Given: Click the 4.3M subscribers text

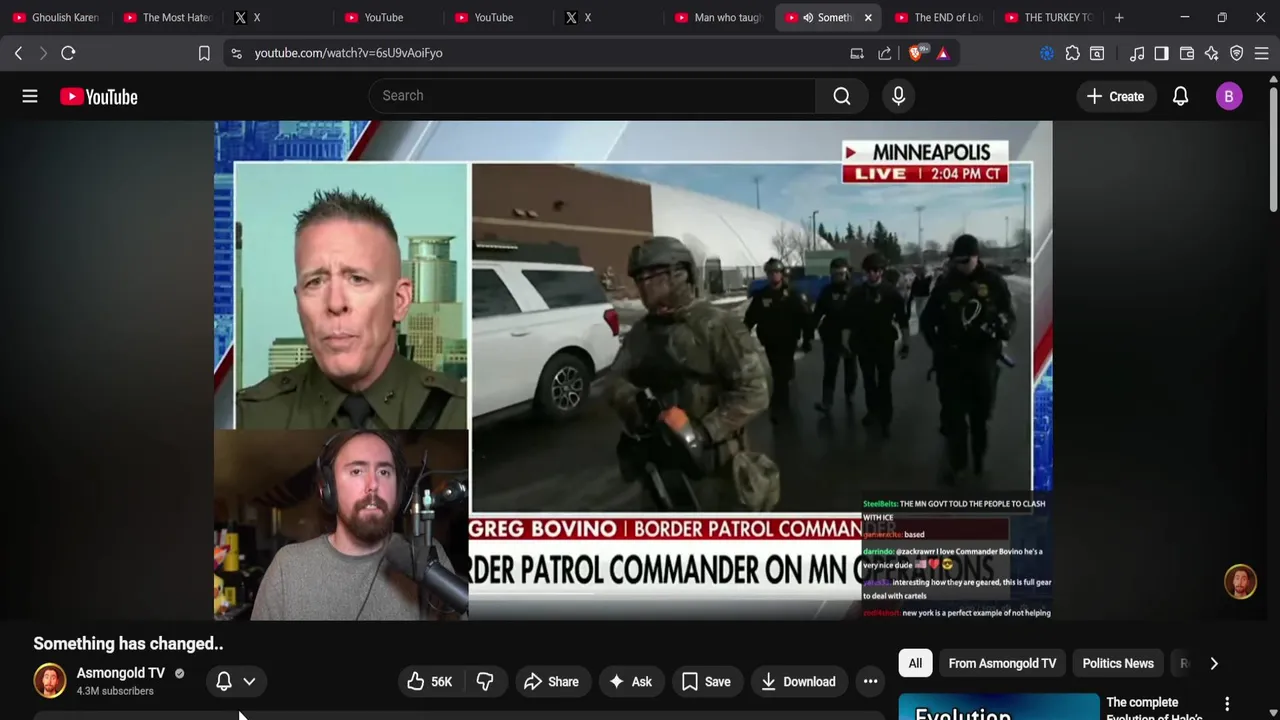Looking at the screenshot, I should (115, 691).
